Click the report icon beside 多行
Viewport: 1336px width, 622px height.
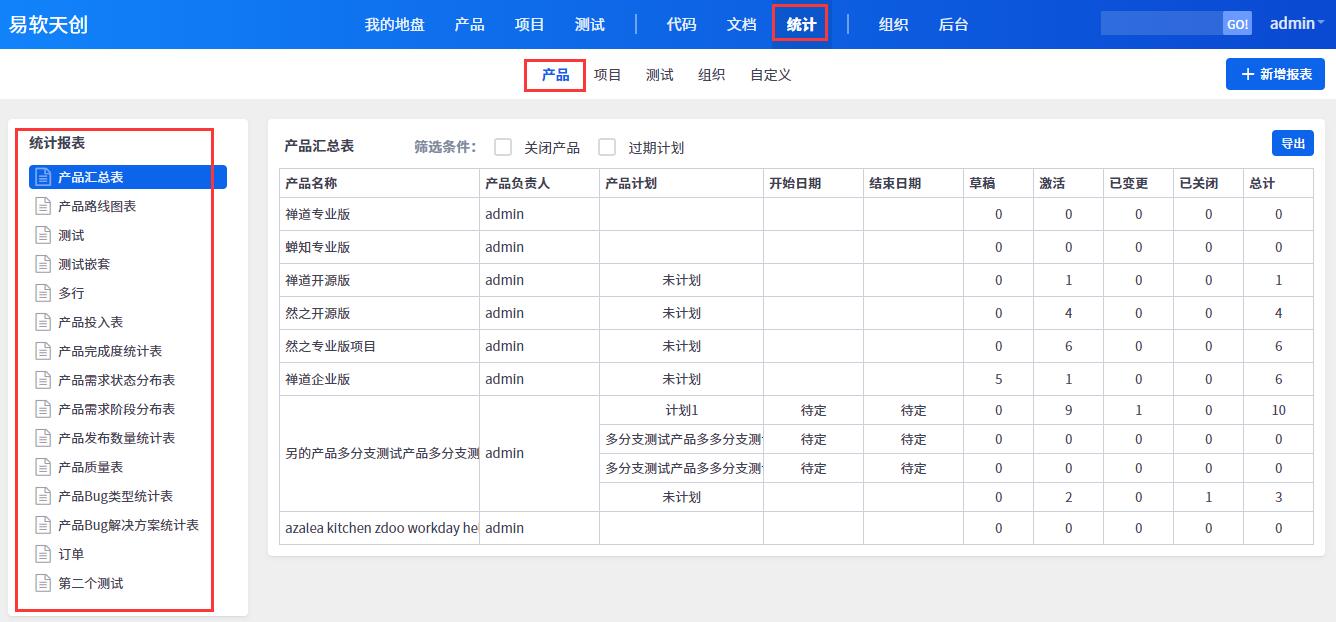[43, 293]
